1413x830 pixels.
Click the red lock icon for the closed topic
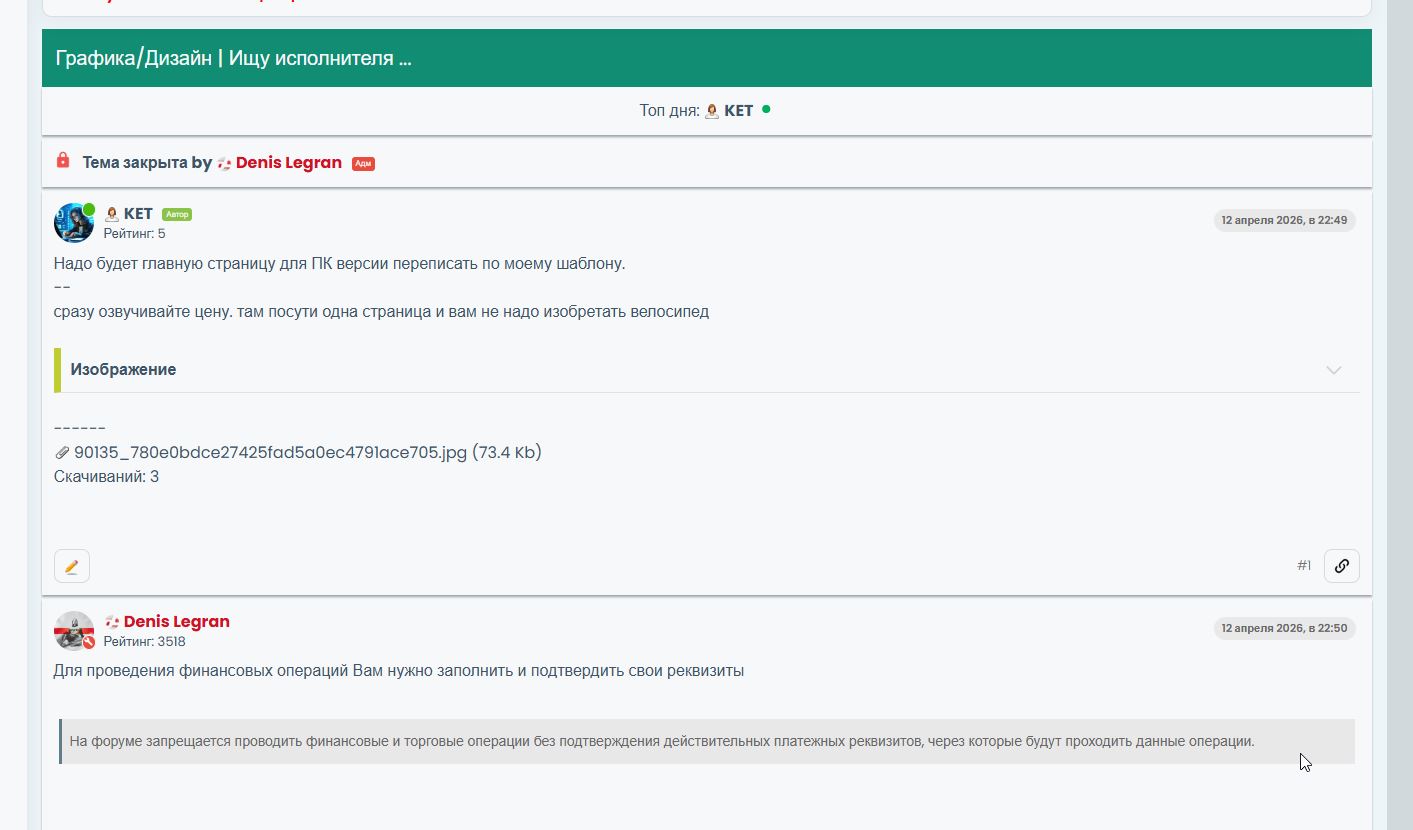[63, 160]
